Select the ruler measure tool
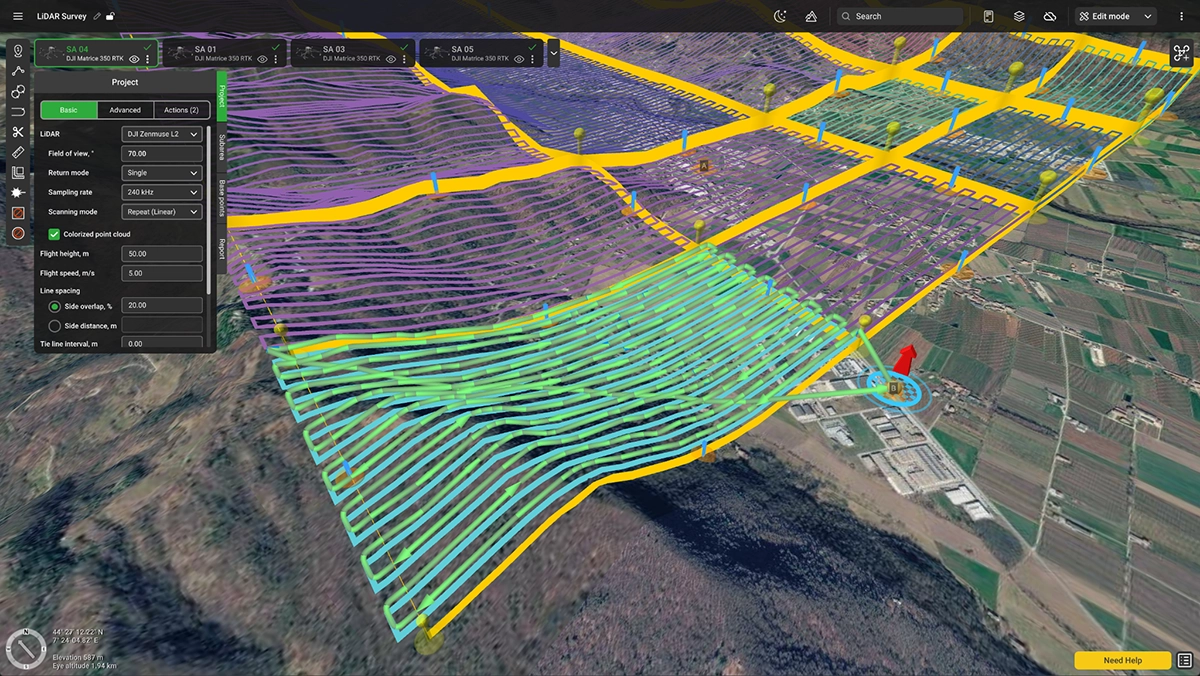1200x676 pixels. point(18,152)
